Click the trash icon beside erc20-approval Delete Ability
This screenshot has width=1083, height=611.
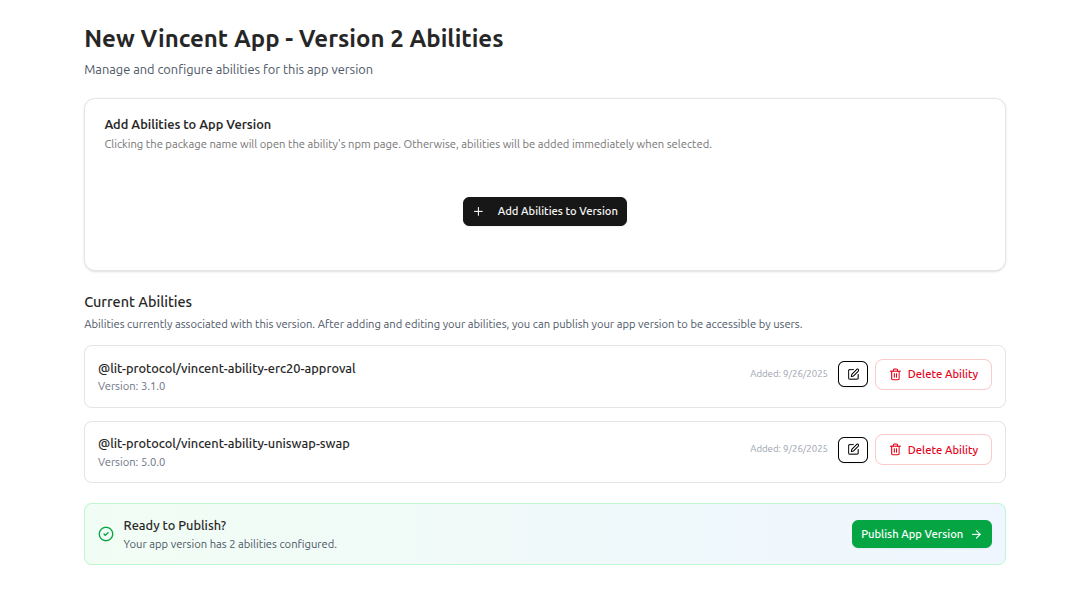pyautogui.click(x=895, y=374)
